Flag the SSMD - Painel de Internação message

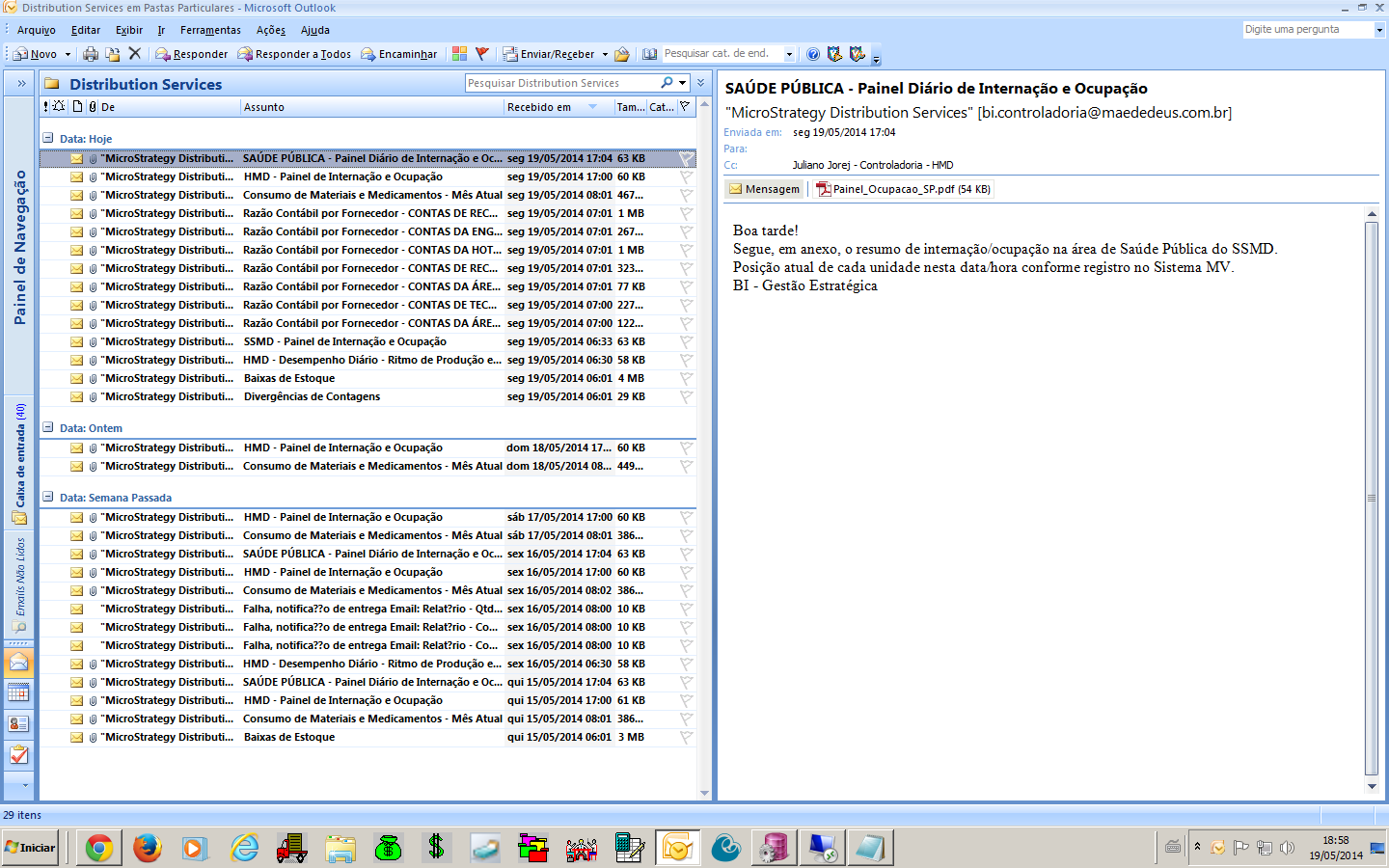click(686, 341)
